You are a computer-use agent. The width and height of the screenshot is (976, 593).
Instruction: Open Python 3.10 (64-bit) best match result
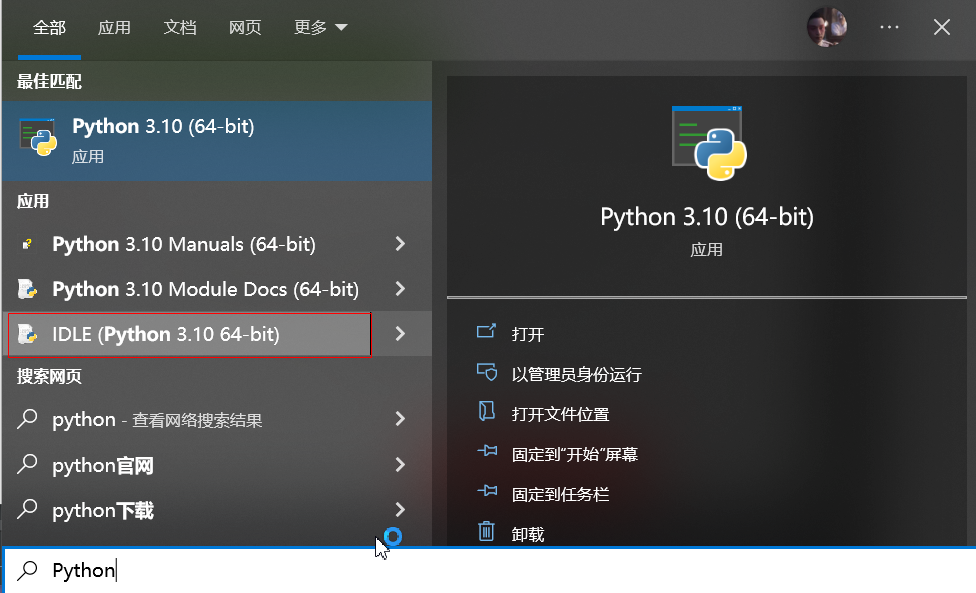pyautogui.click(x=217, y=141)
